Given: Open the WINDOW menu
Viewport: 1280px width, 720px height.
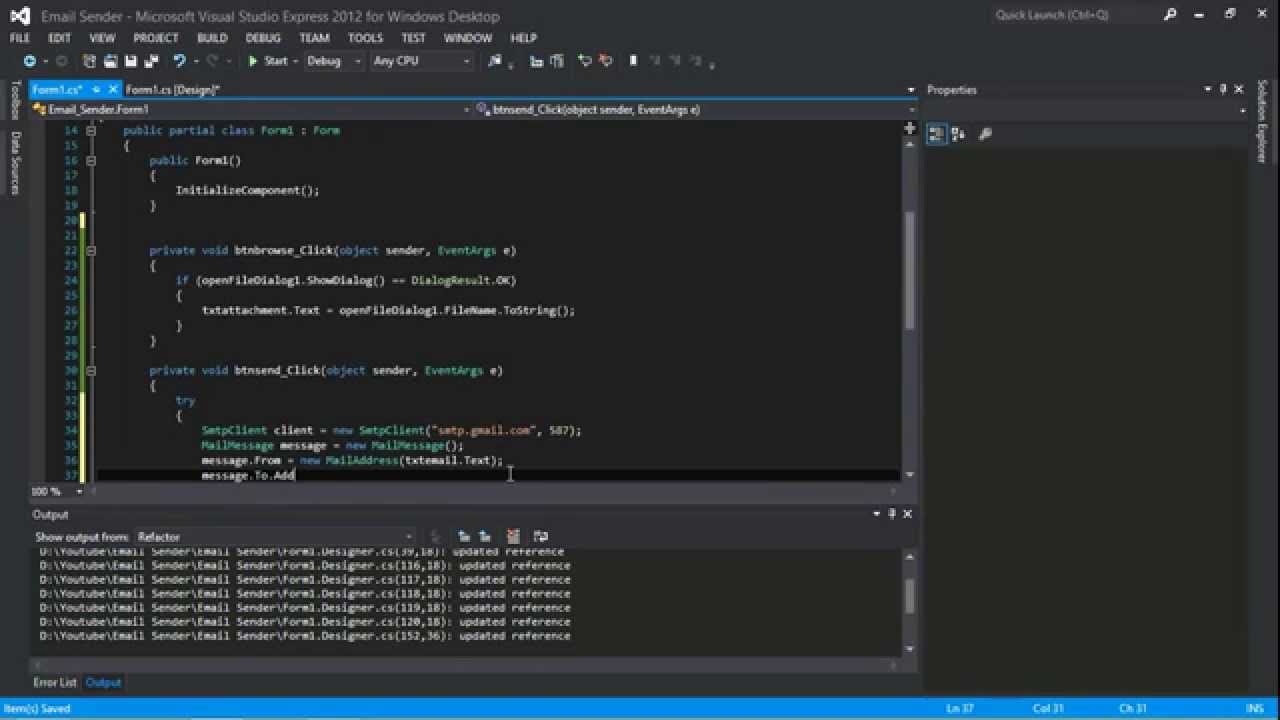Looking at the screenshot, I should click(468, 38).
